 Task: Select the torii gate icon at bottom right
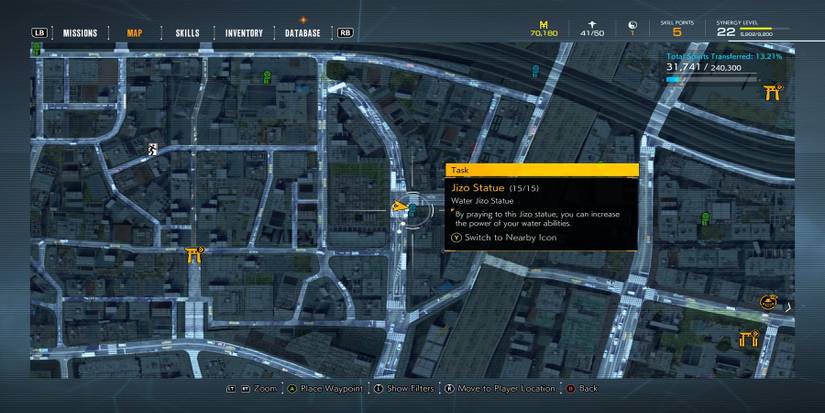748,338
